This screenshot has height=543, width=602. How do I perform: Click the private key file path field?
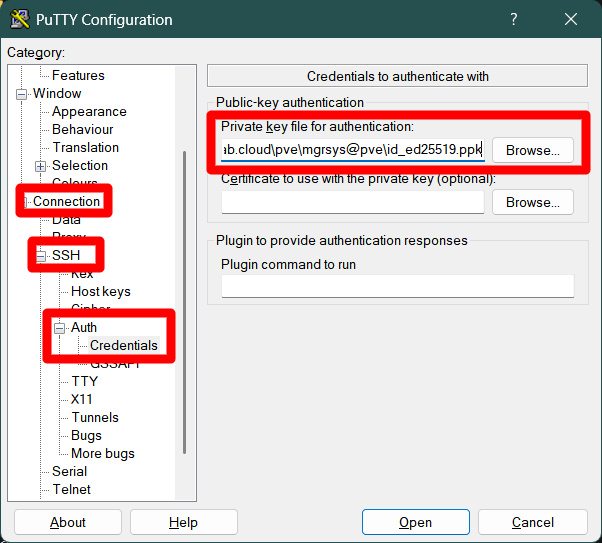(353, 149)
